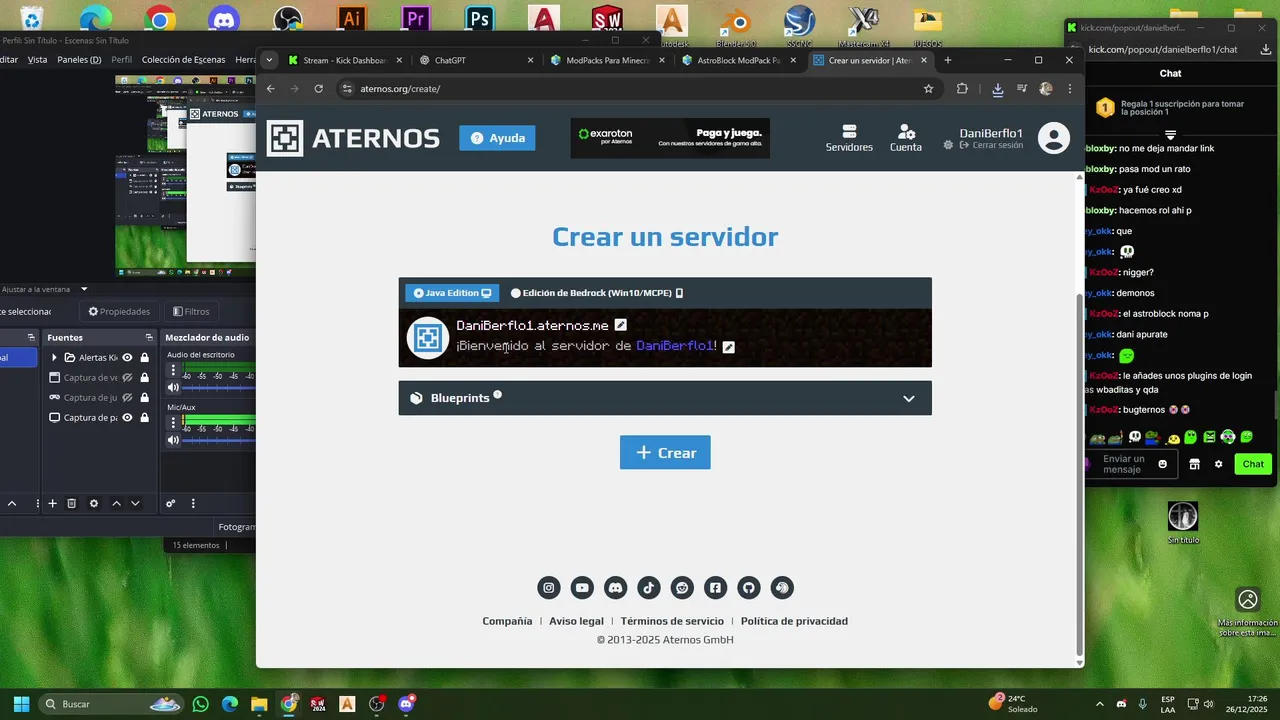Open OBS Colección de Escenas menu

[x=183, y=60]
